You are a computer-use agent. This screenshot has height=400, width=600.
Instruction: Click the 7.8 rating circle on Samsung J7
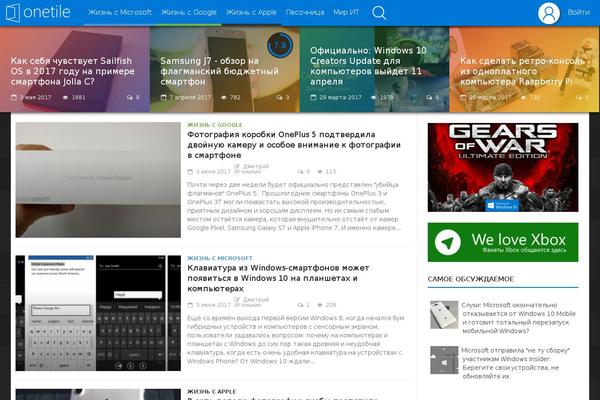pos(280,45)
